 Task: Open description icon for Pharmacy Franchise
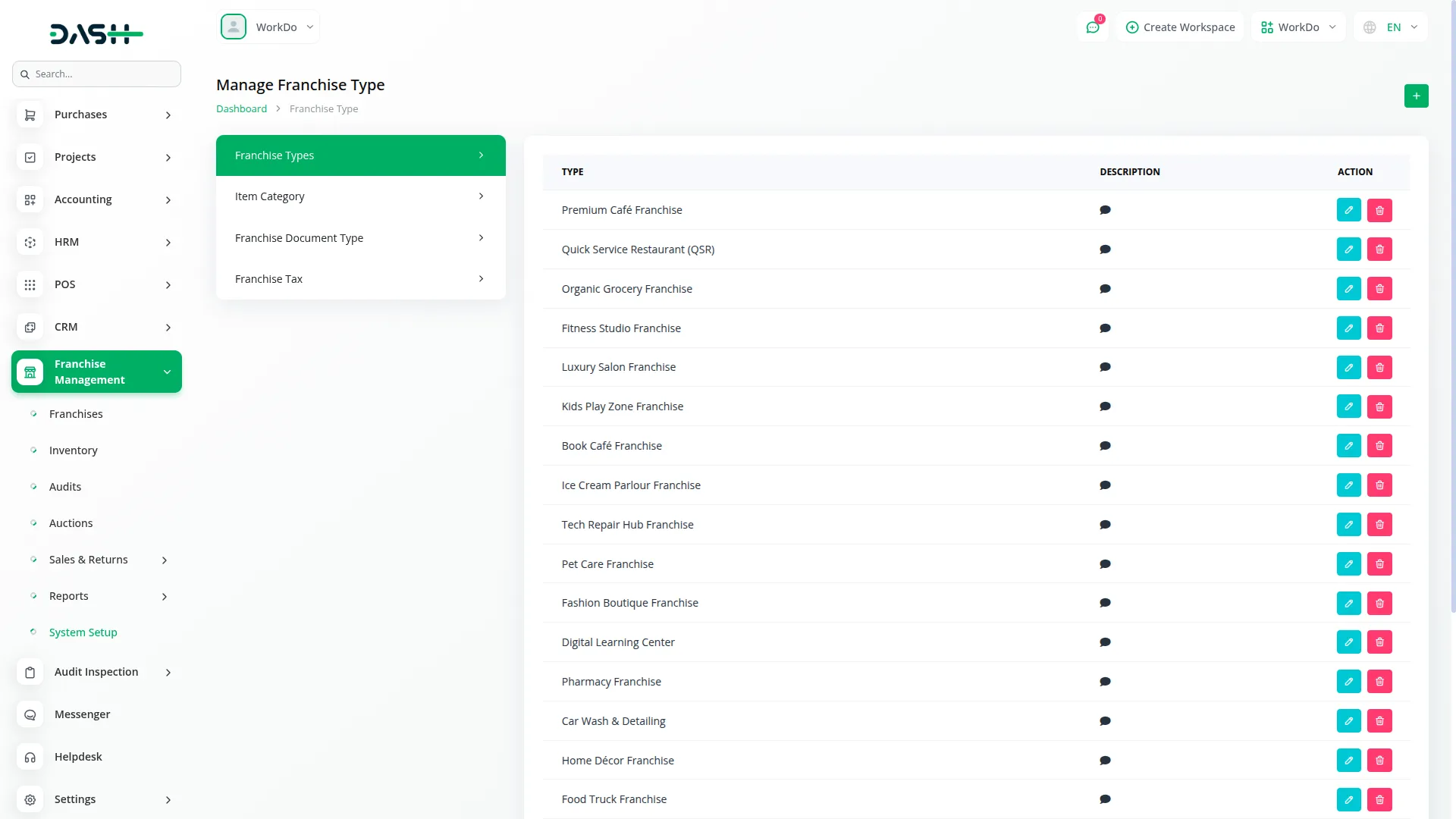click(1105, 682)
